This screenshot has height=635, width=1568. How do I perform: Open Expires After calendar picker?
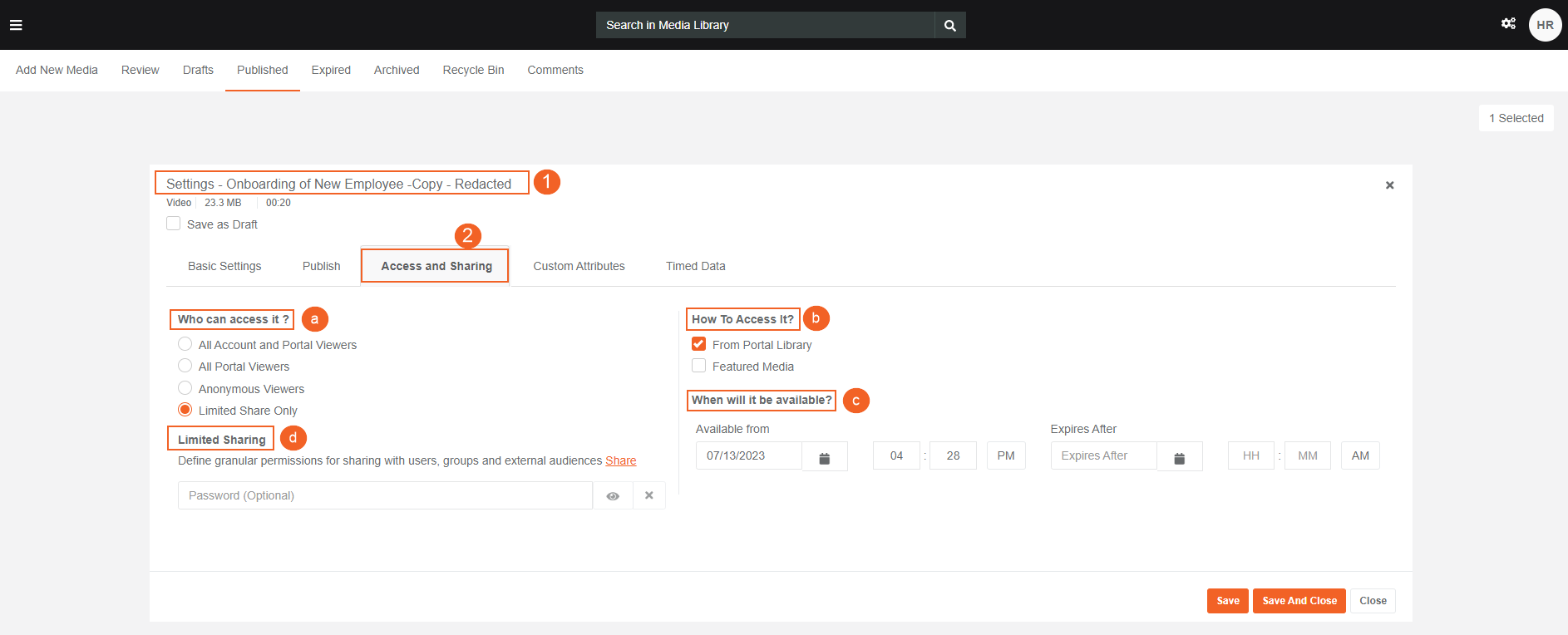pos(1180,456)
